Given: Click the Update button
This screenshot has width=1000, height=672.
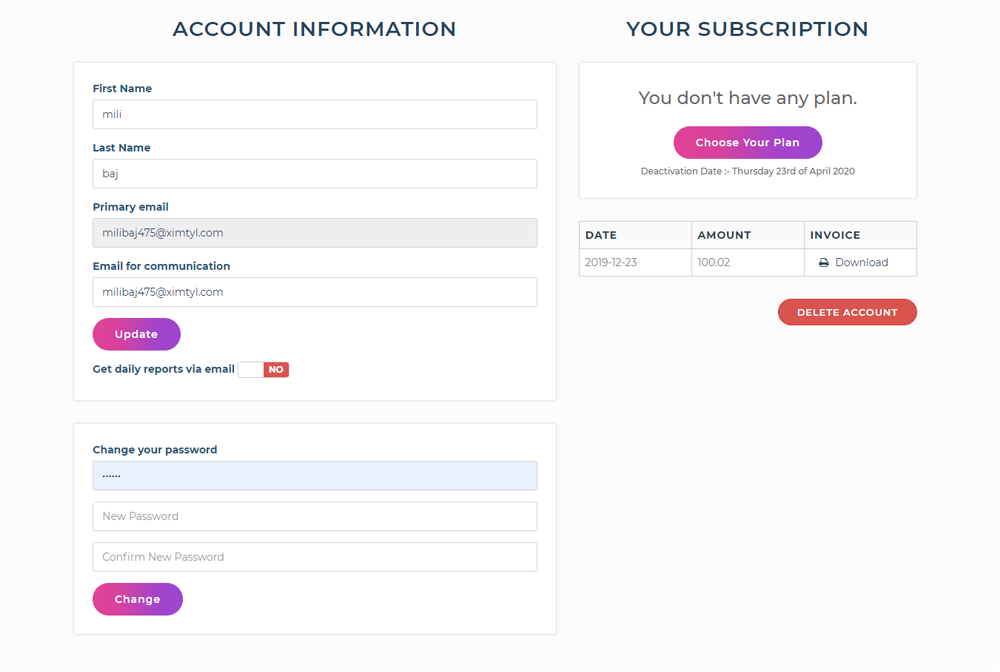Looking at the screenshot, I should pyautogui.click(x=136, y=333).
